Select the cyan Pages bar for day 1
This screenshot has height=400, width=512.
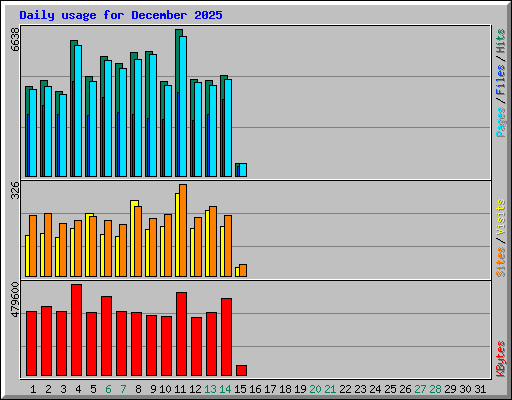(x=33, y=133)
